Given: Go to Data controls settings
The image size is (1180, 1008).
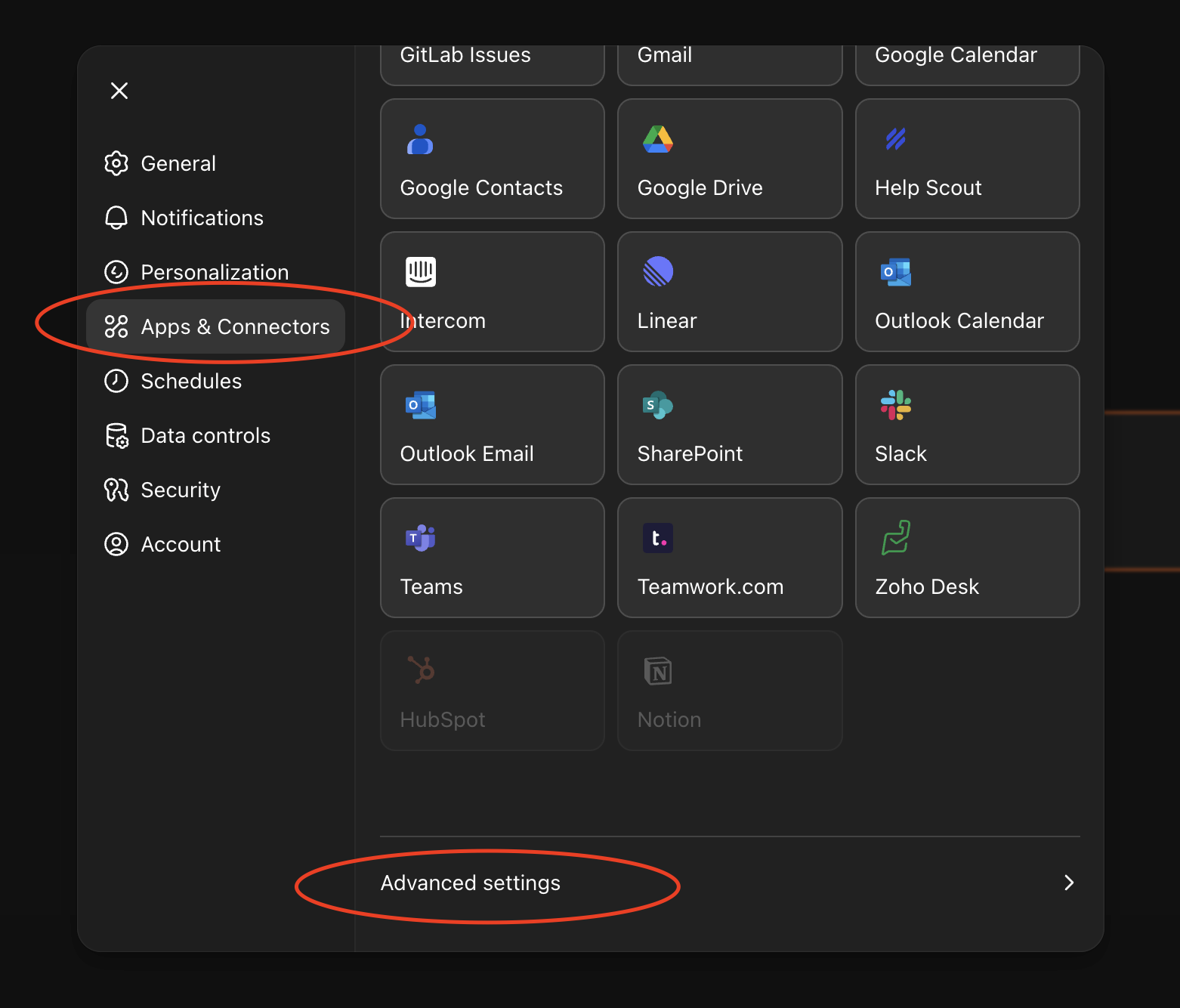Looking at the screenshot, I should [205, 435].
